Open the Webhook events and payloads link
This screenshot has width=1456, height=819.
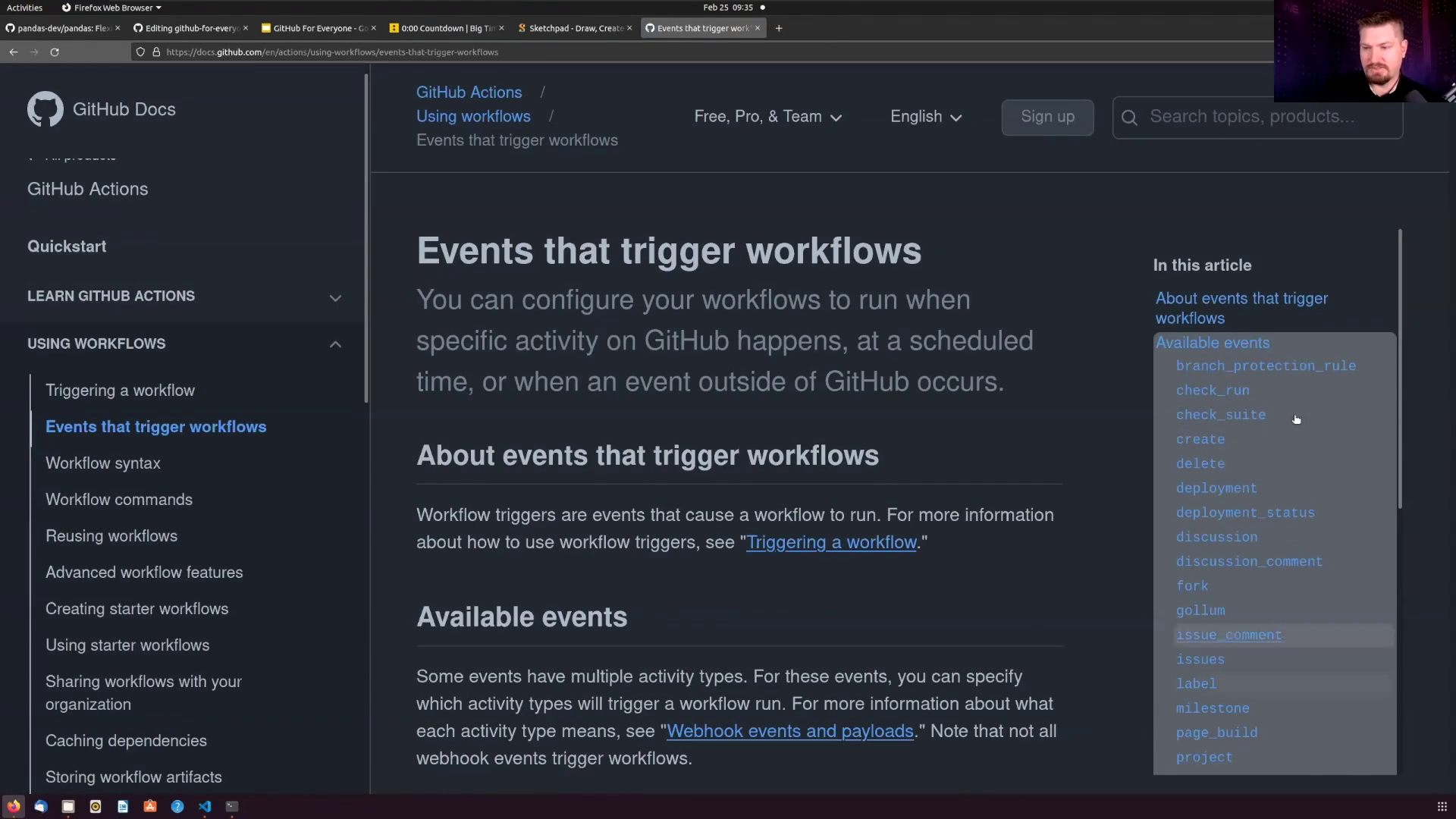pyautogui.click(x=789, y=731)
